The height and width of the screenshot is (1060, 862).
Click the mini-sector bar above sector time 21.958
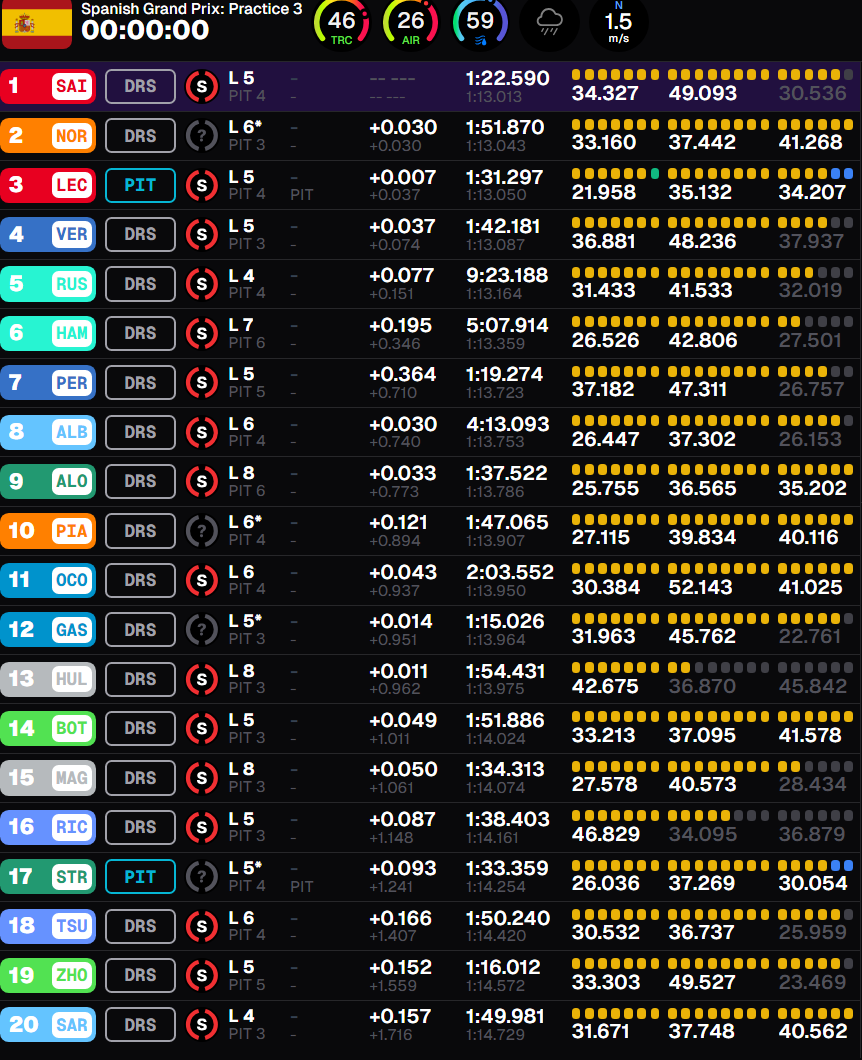(x=615, y=174)
